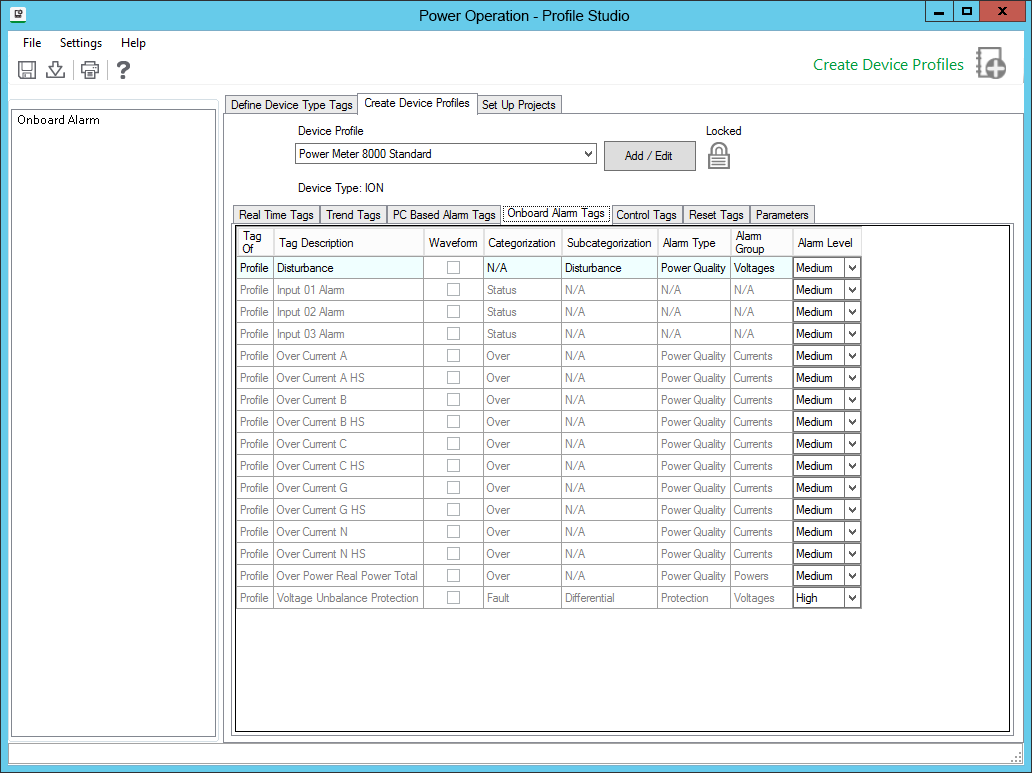Open Alarm Level dropdown for Over Power Real Power Total
The height and width of the screenshot is (773, 1032).
852,576
